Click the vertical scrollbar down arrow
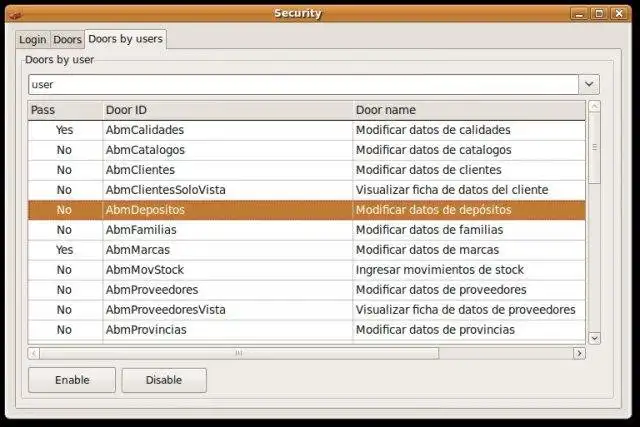This screenshot has width=640, height=427. coord(594,338)
